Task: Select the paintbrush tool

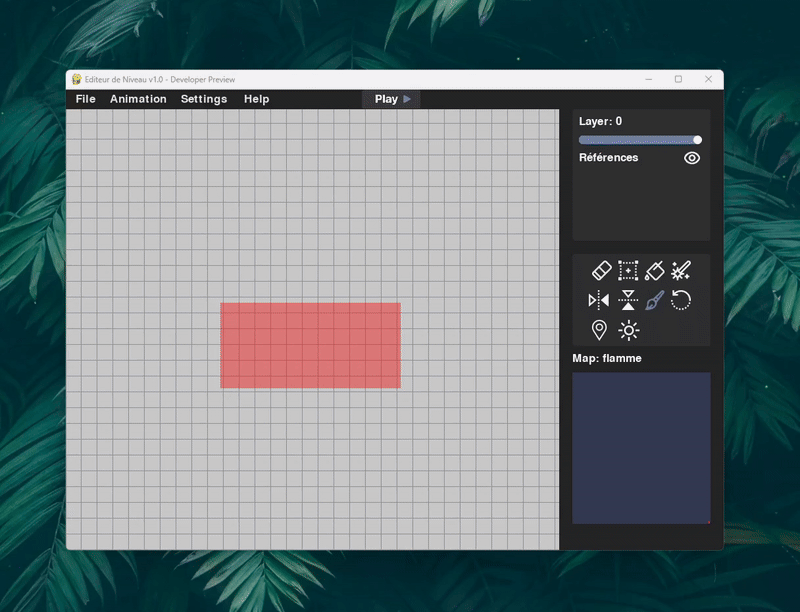Action: pos(655,300)
